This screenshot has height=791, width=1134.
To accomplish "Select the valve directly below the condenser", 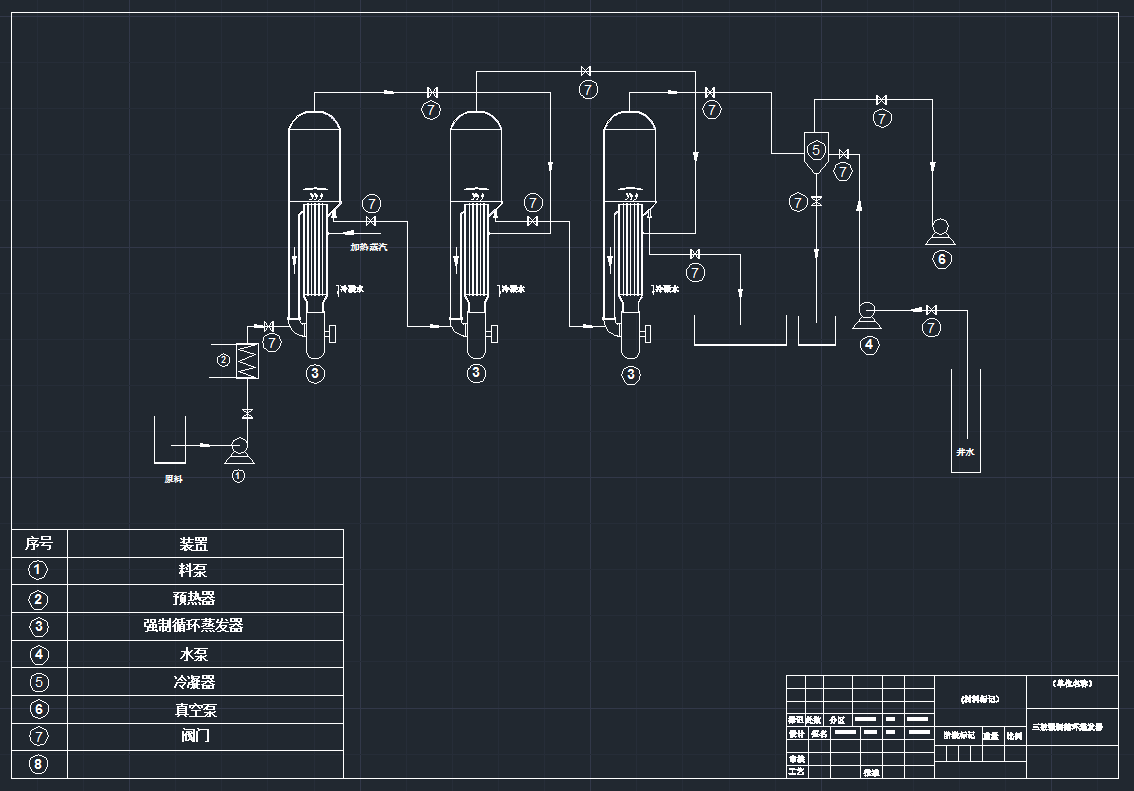I will tap(817, 201).
